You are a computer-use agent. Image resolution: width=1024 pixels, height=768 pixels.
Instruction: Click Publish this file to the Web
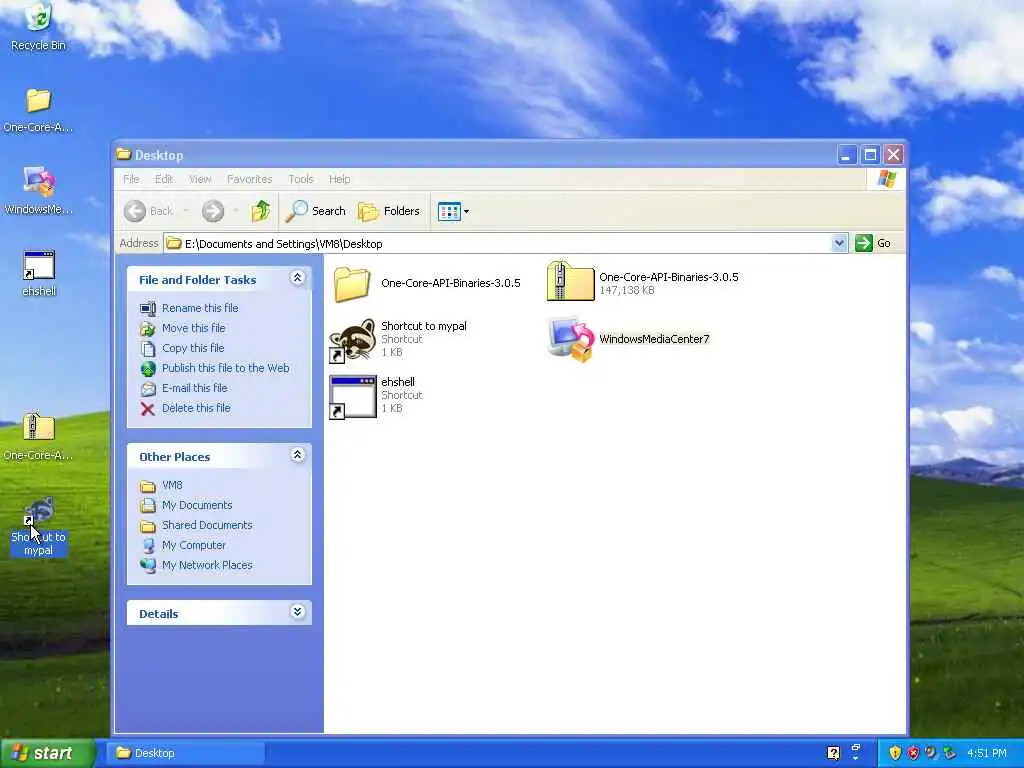[x=225, y=368]
